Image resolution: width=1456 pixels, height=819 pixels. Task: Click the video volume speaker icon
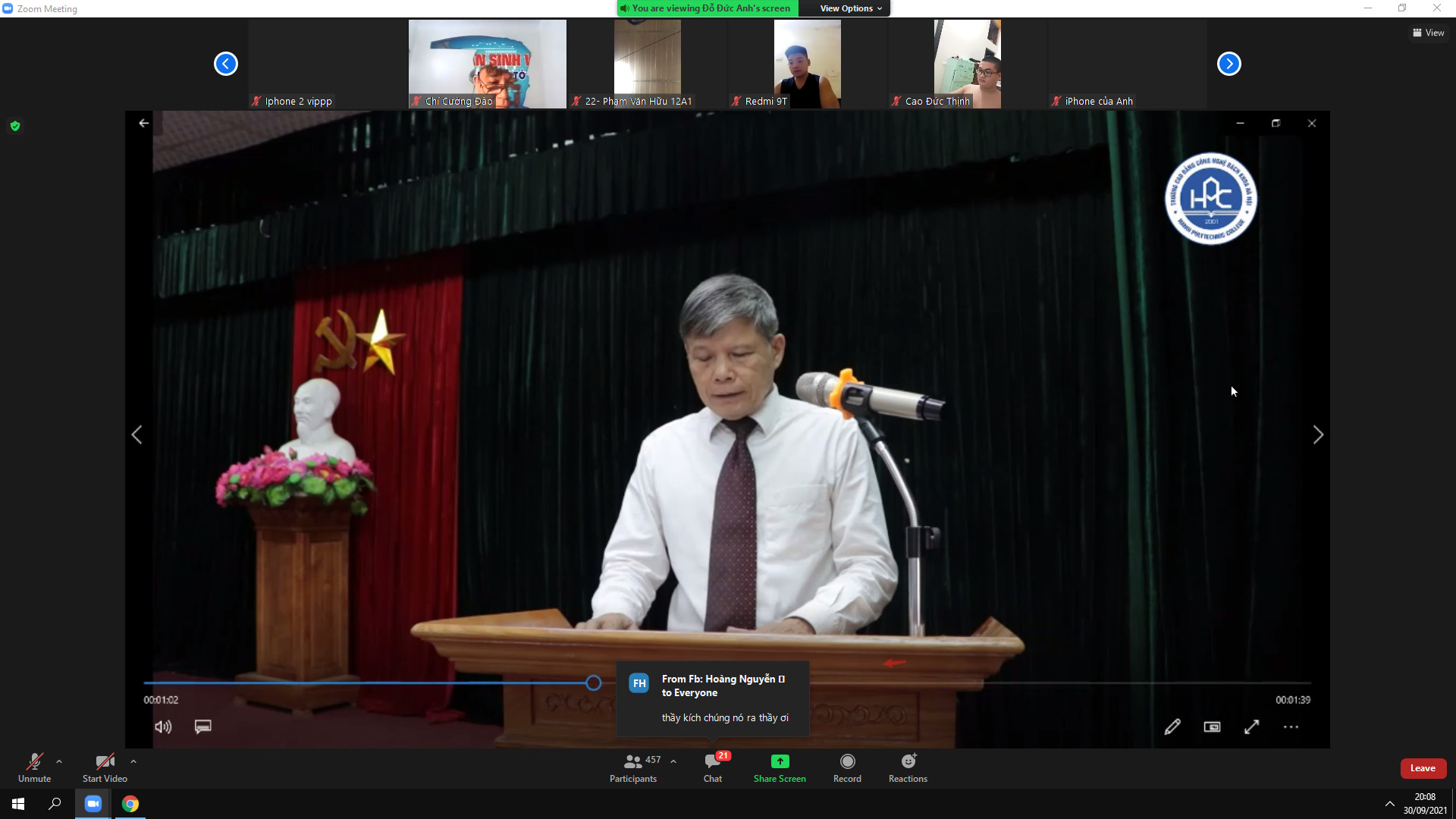pyautogui.click(x=163, y=727)
